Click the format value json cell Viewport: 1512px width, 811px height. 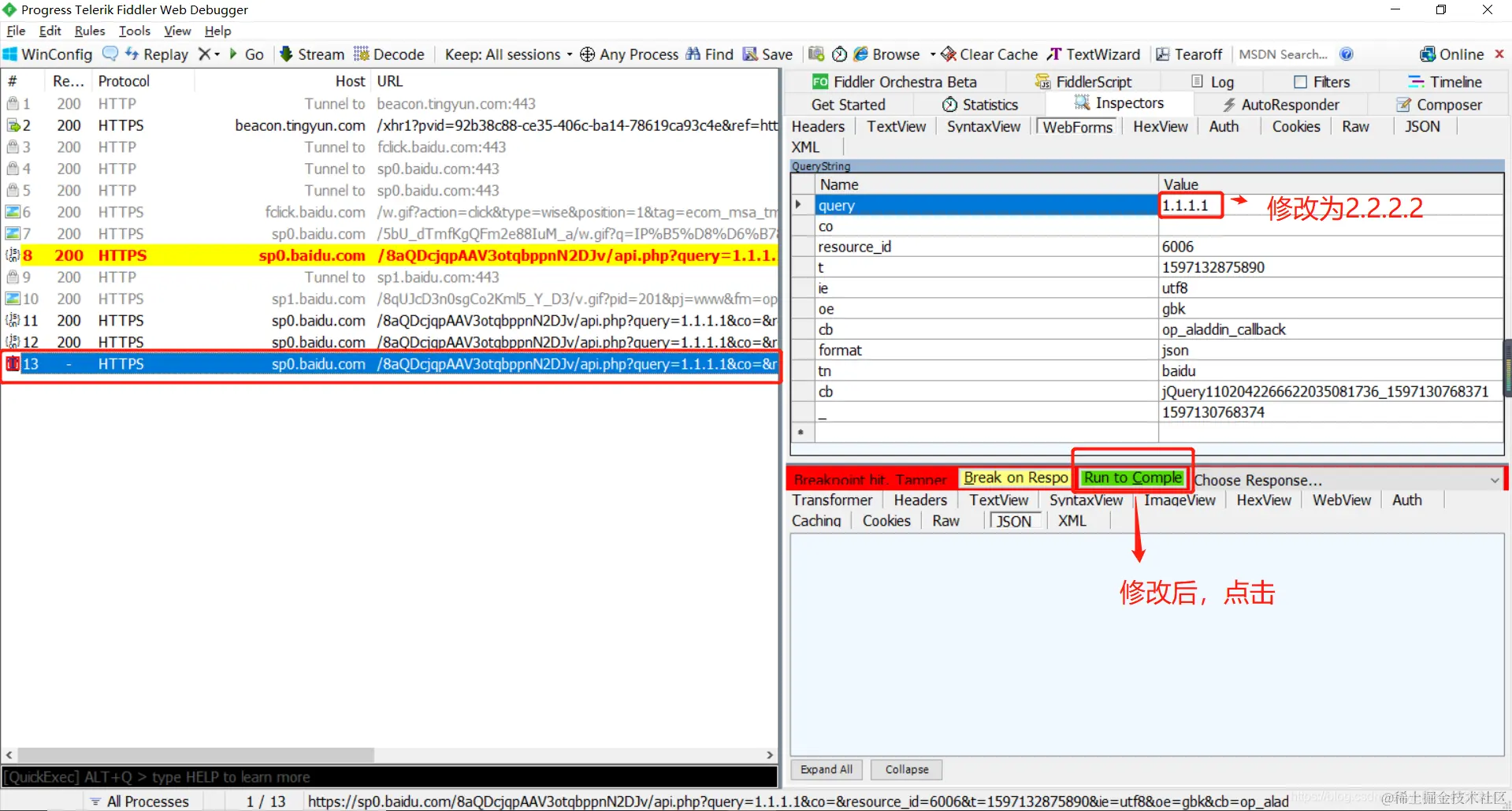point(1331,351)
